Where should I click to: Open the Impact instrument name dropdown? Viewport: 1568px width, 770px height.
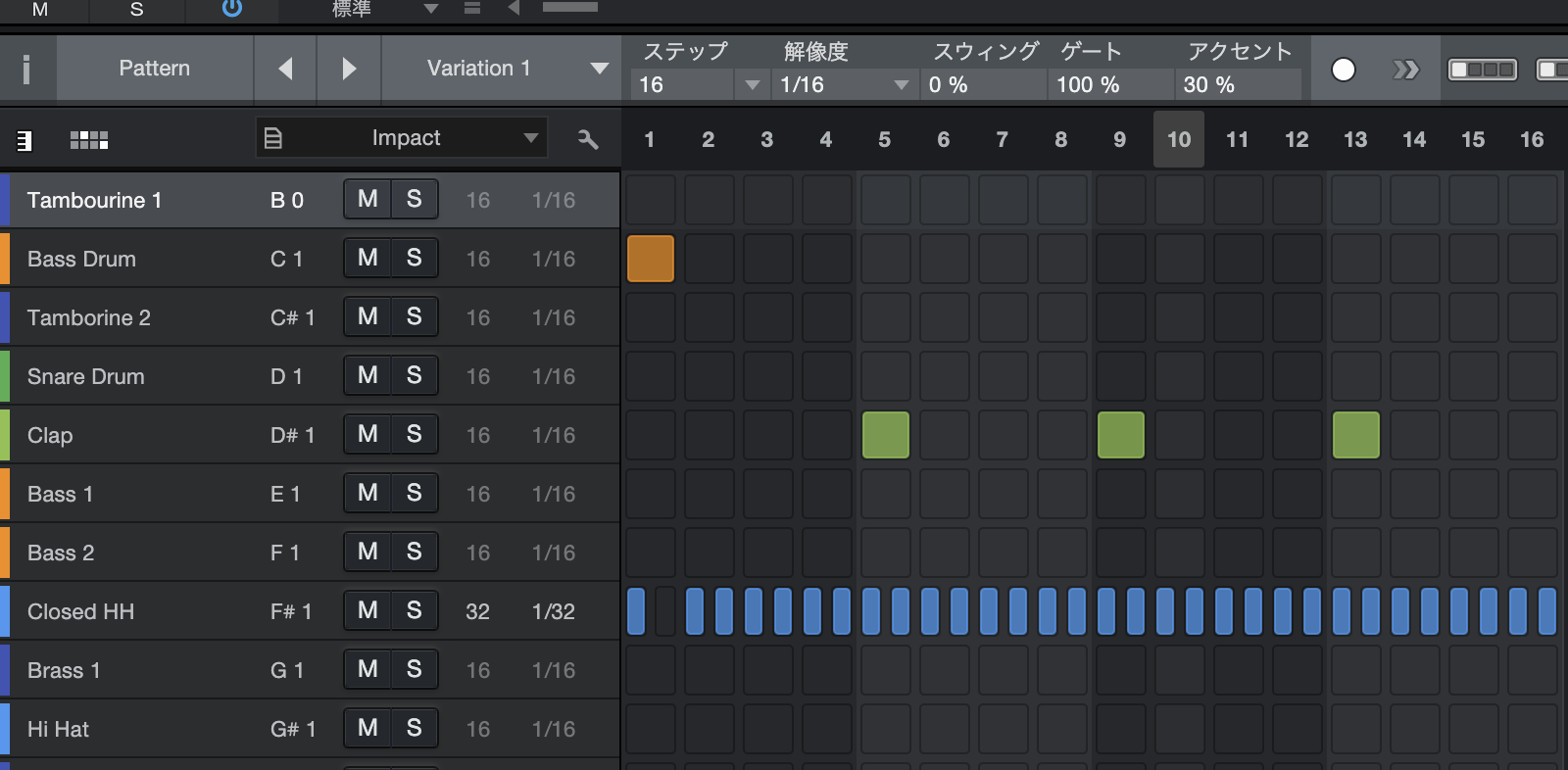(530, 138)
